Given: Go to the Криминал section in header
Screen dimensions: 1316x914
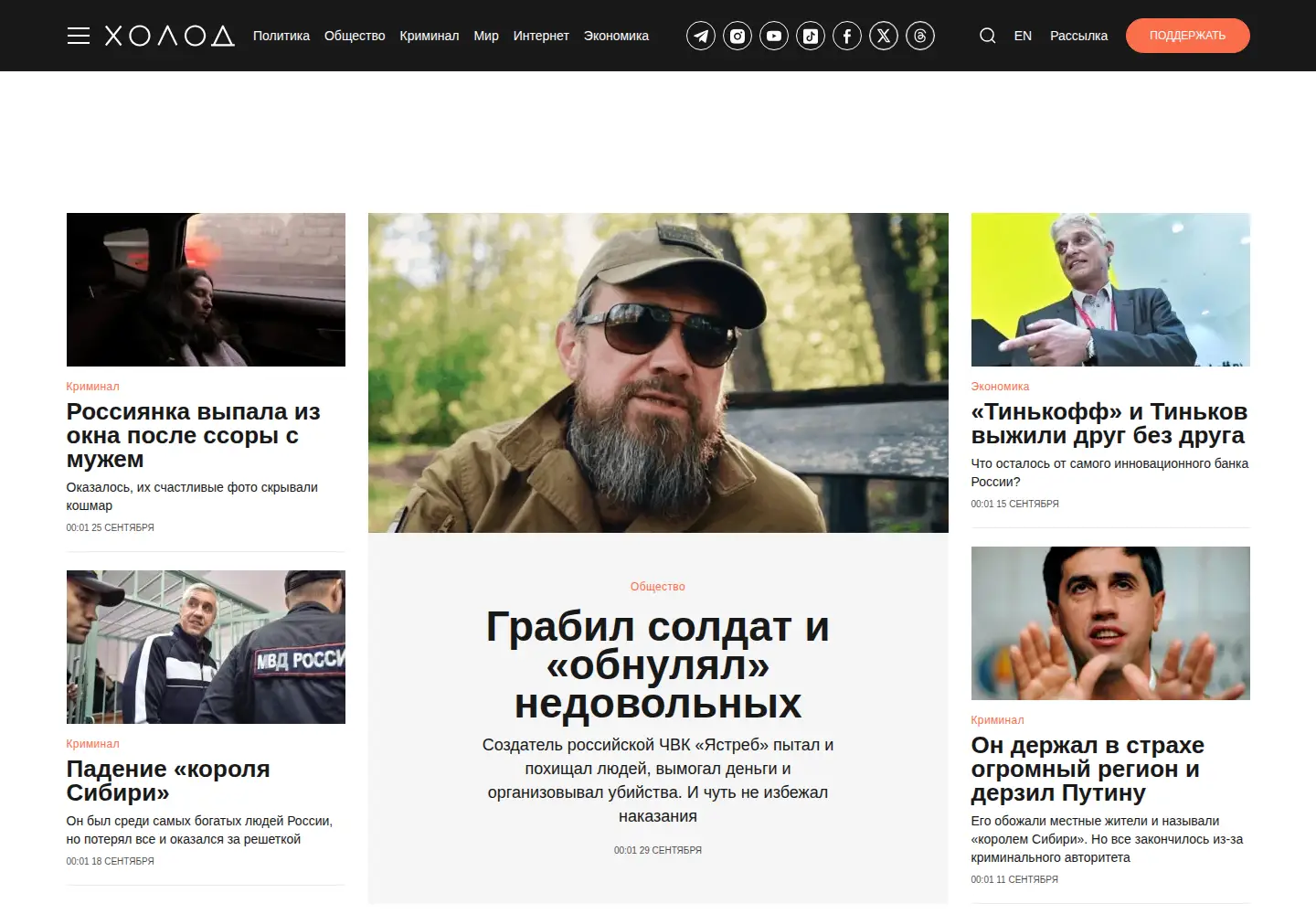Looking at the screenshot, I should [430, 36].
